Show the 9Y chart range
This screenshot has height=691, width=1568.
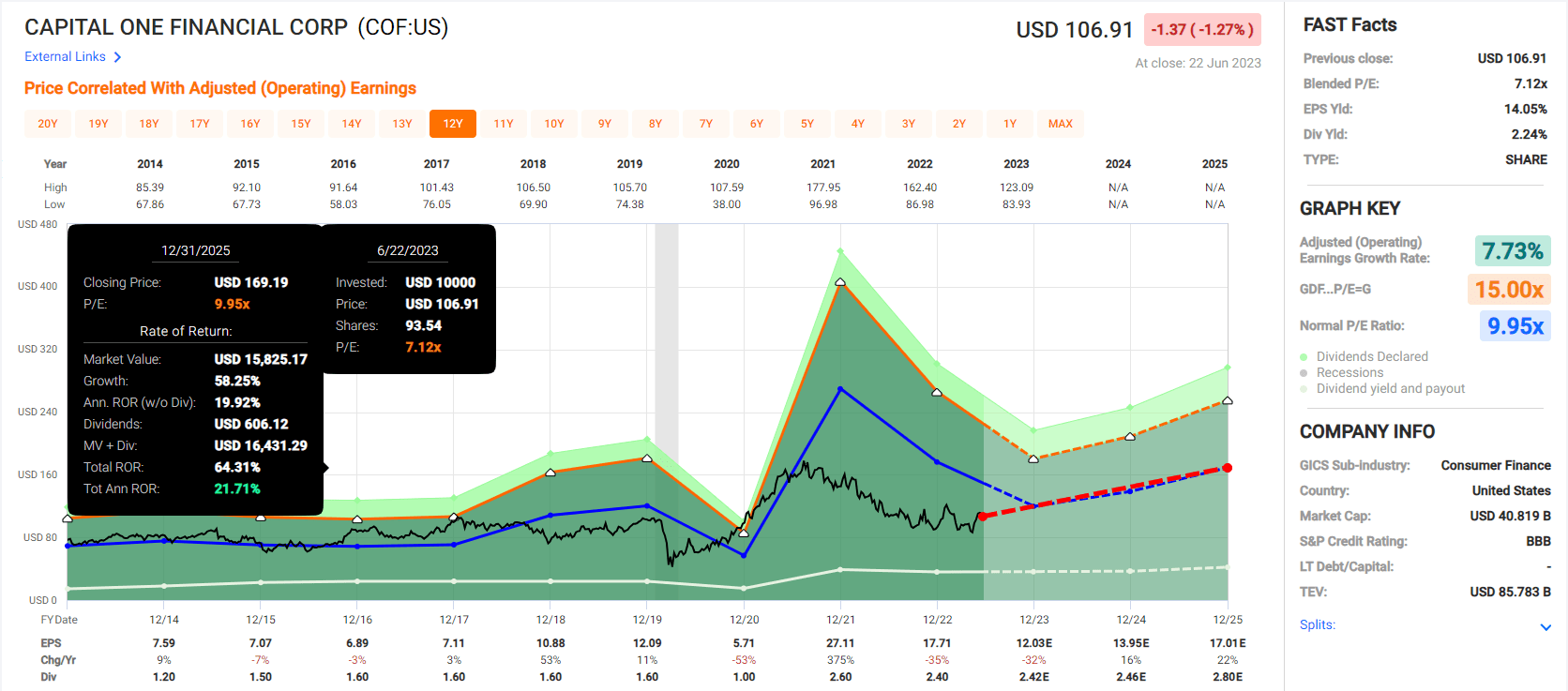(605, 124)
